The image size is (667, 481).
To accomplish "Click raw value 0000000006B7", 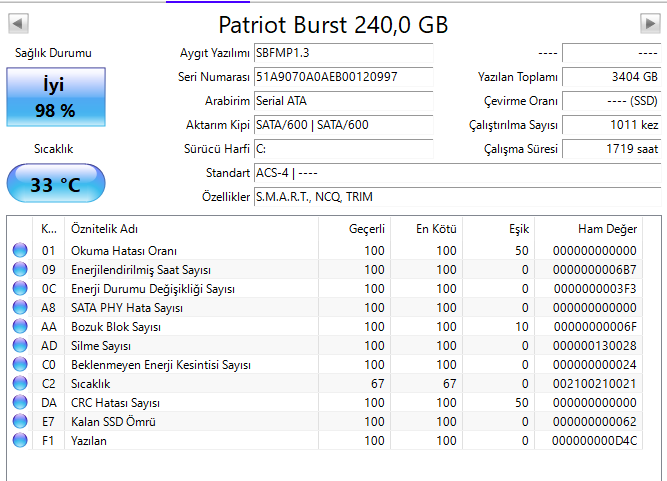I will [x=595, y=270].
